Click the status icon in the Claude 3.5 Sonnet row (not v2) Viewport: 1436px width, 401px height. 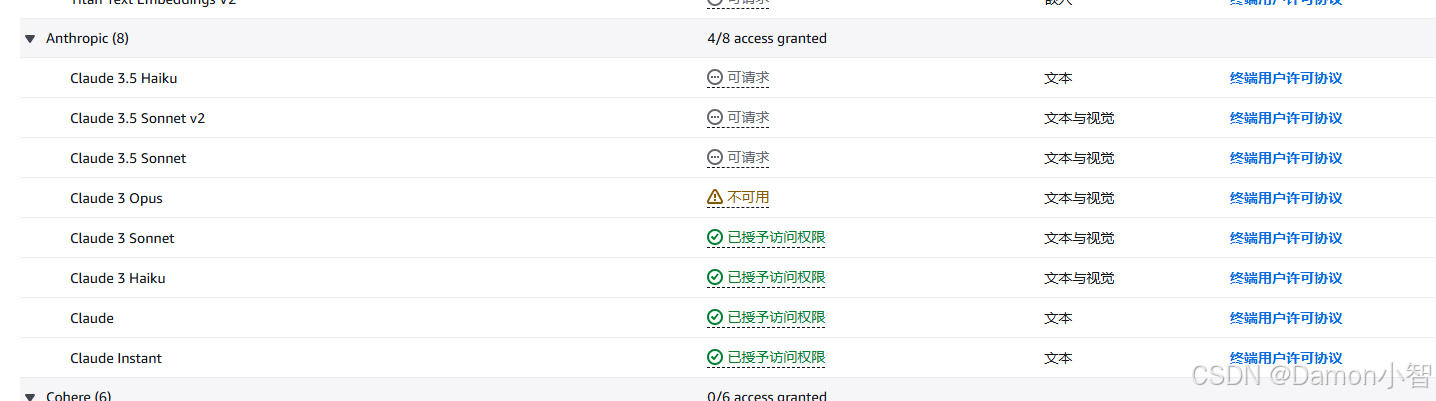(x=714, y=157)
